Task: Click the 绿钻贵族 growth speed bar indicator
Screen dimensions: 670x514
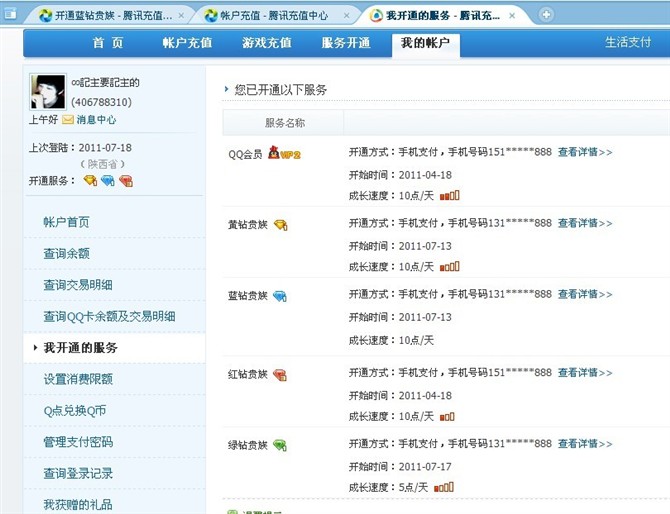Action: pos(444,487)
